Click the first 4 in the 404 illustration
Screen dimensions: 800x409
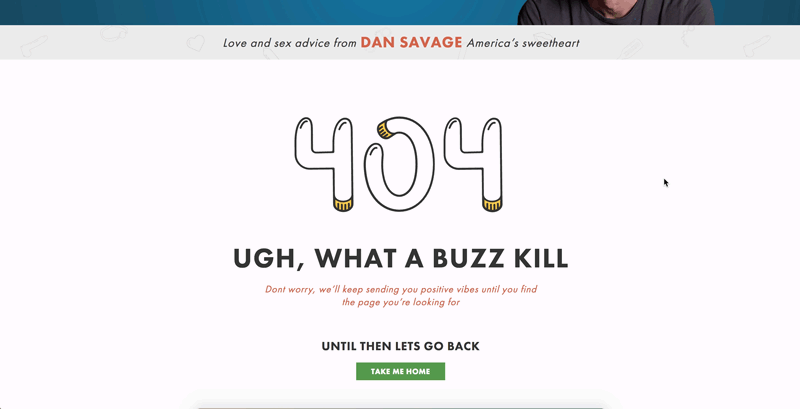323,164
